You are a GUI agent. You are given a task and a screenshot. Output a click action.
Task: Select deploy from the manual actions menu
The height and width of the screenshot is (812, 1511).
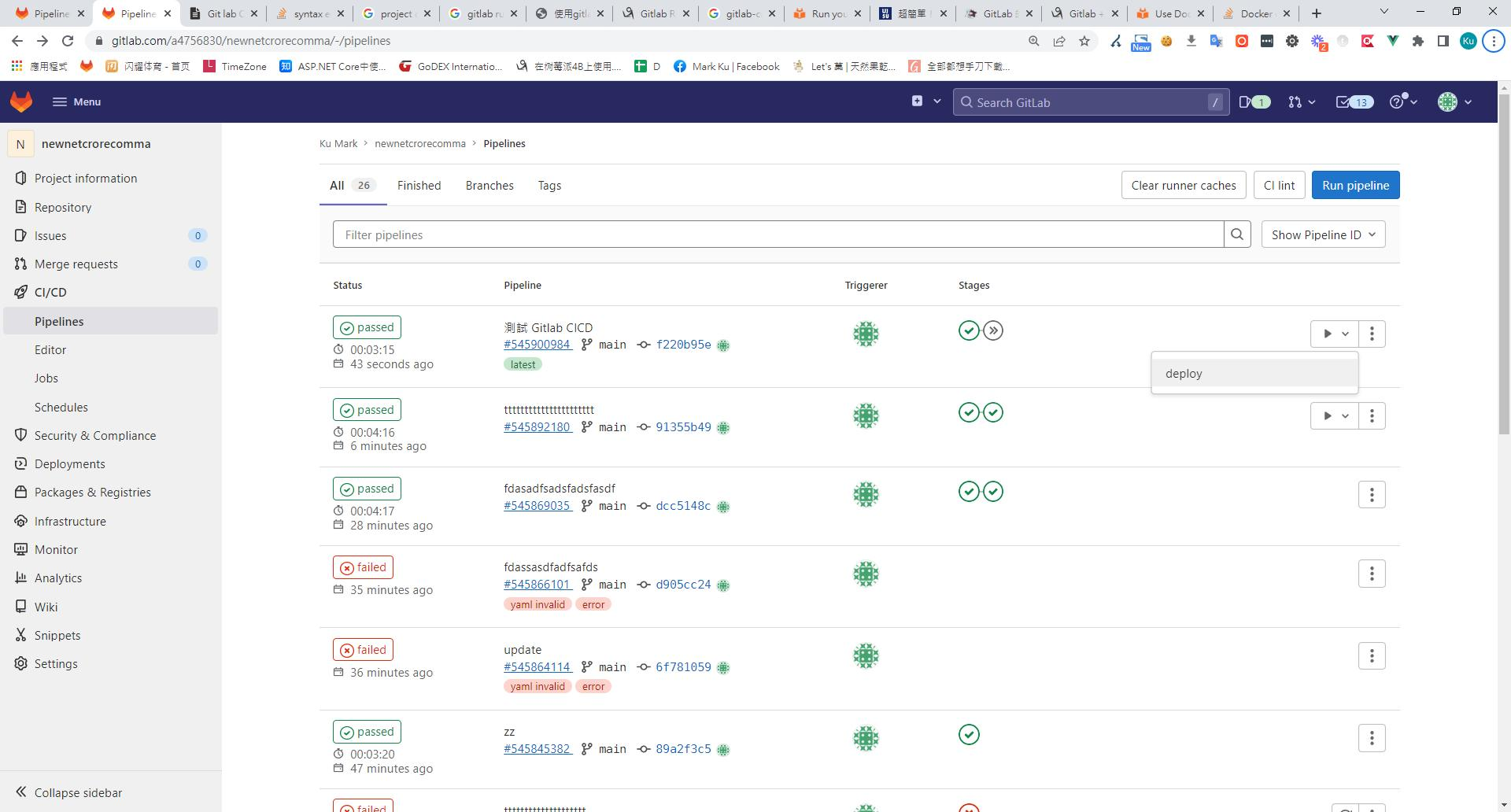tap(1184, 374)
